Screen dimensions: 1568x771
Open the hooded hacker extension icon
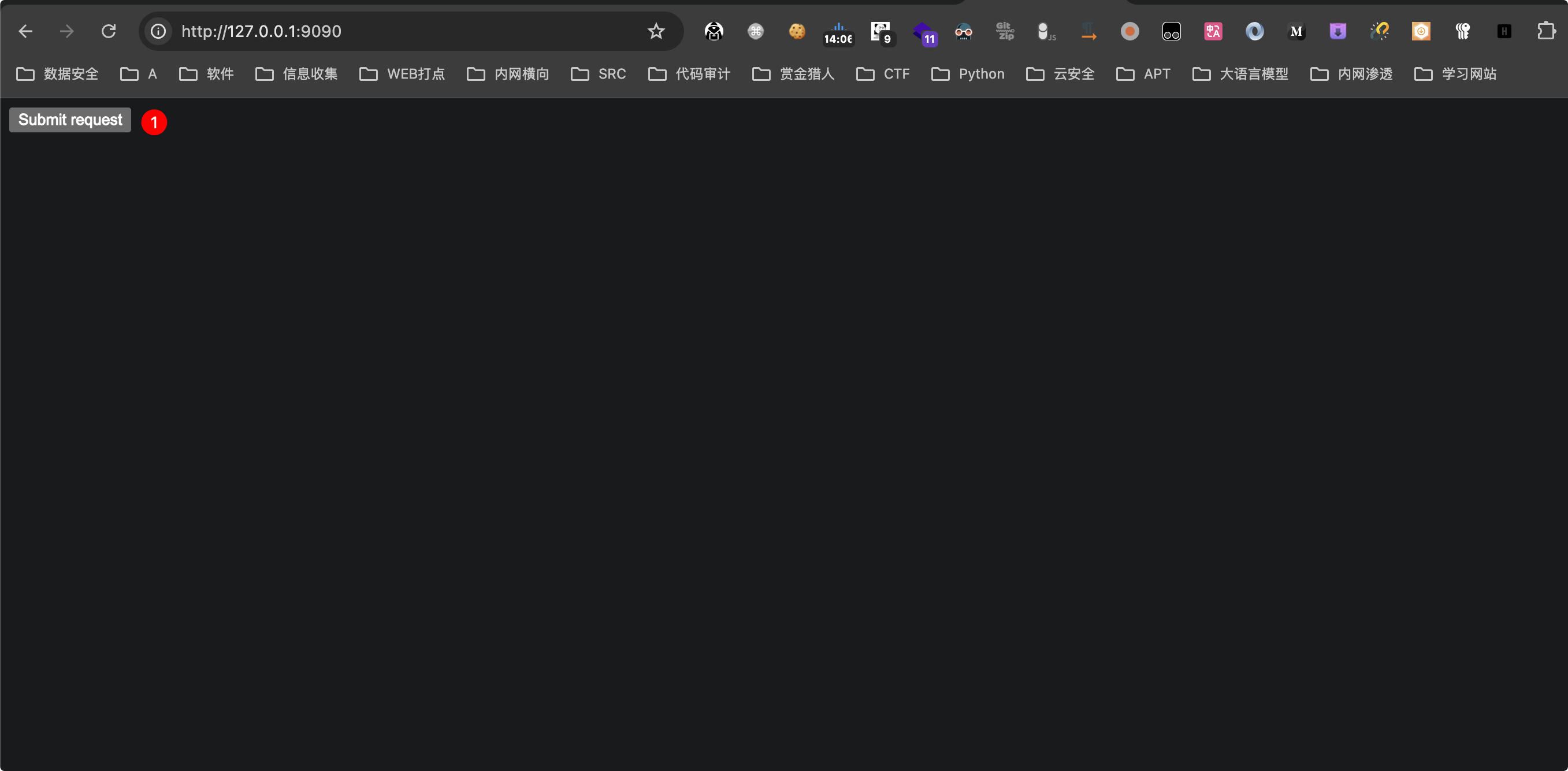click(x=714, y=31)
